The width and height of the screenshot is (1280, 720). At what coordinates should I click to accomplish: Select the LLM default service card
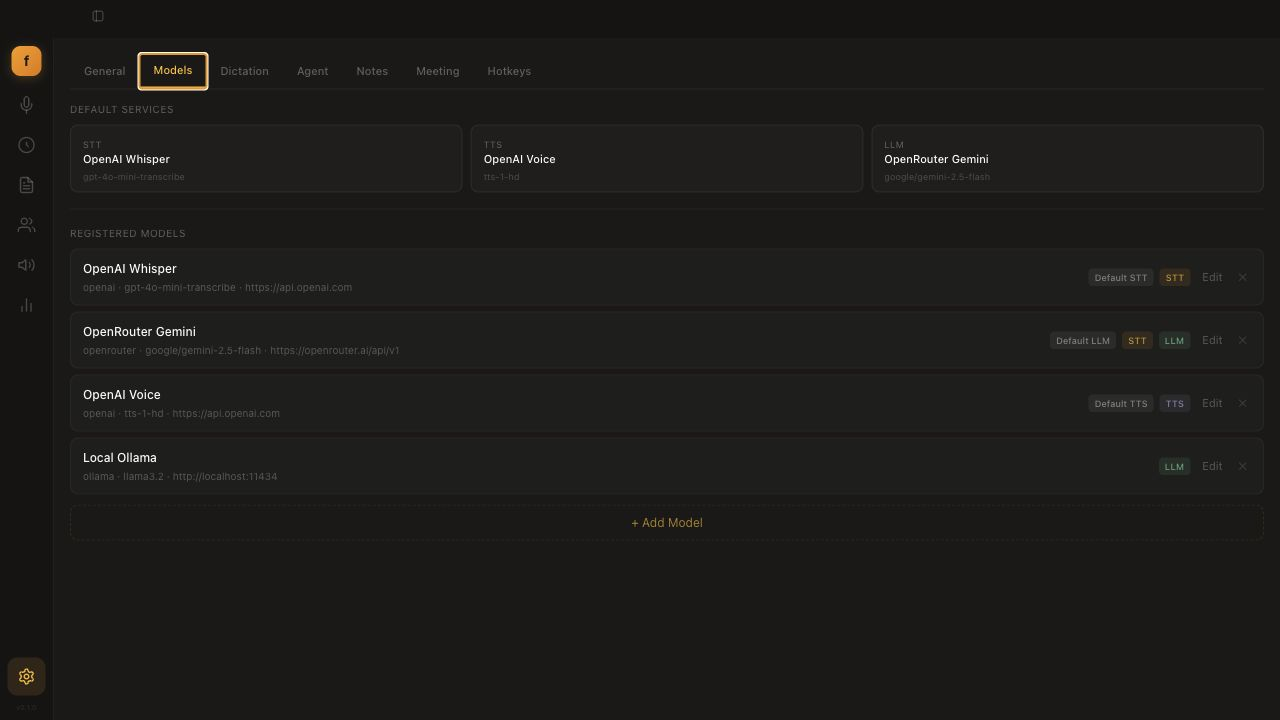click(1067, 158)
